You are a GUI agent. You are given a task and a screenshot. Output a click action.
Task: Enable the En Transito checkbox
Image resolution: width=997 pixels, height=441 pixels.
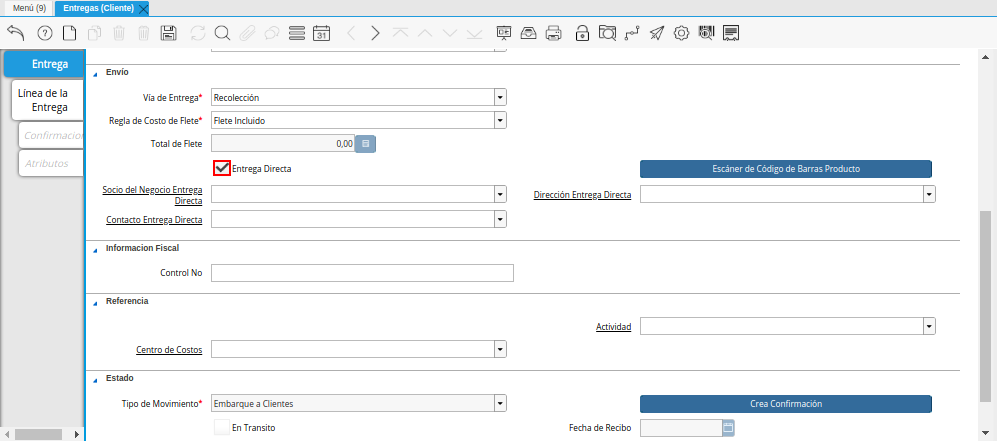tap(222, 427)
